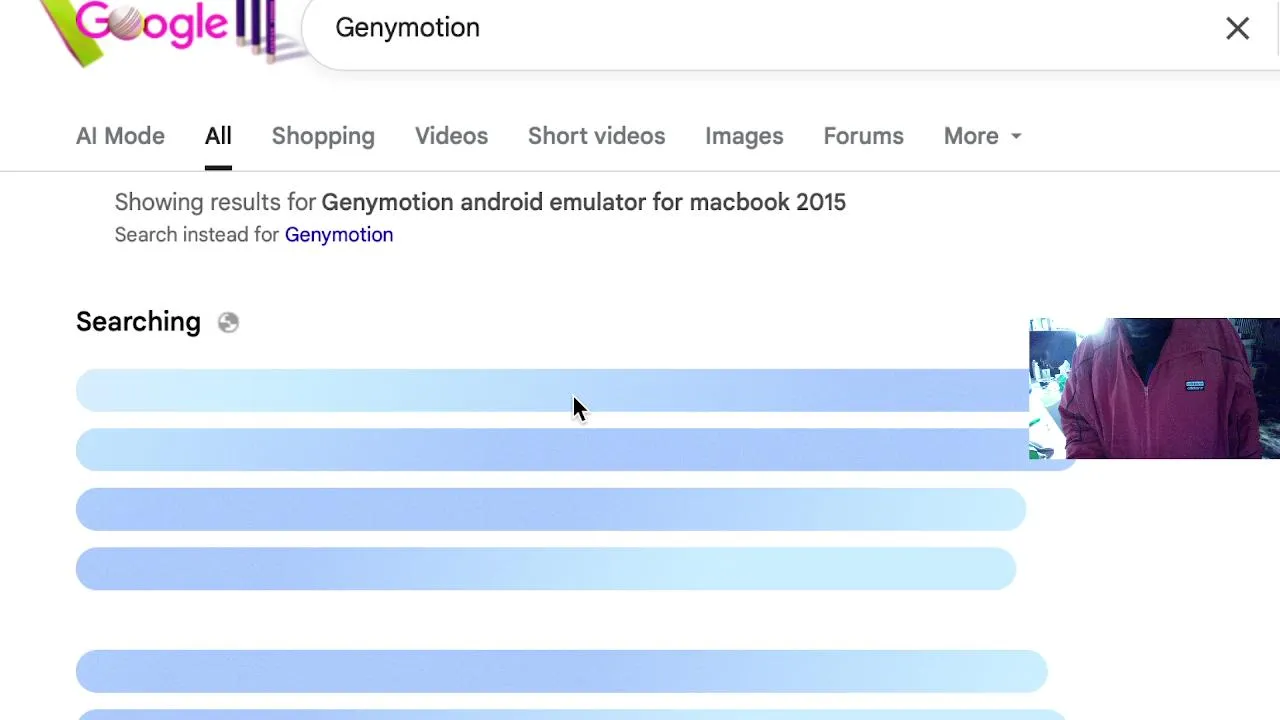Click the corrected query mentioning macbook 2015
Screen dimensions: 1280x720
click(583, 202)
